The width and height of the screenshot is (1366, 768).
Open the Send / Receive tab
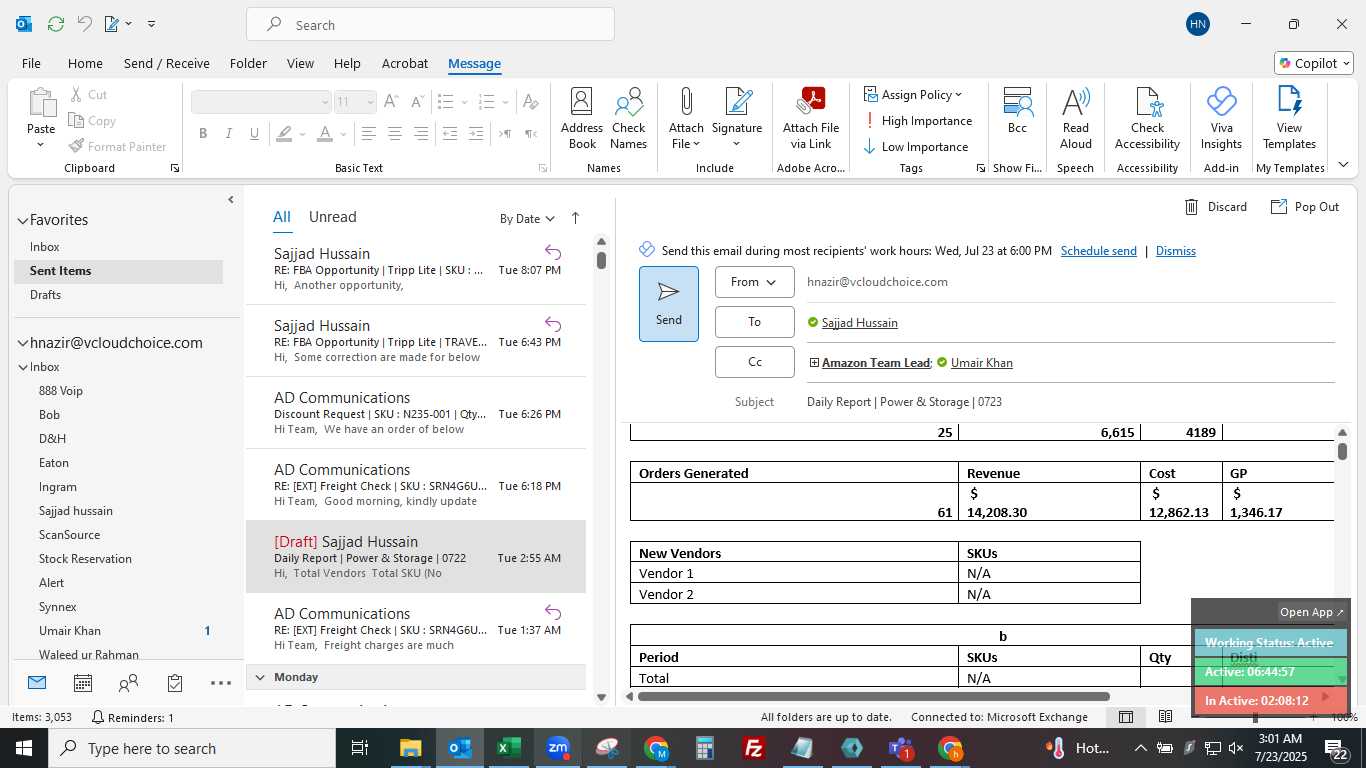[167, 63]
